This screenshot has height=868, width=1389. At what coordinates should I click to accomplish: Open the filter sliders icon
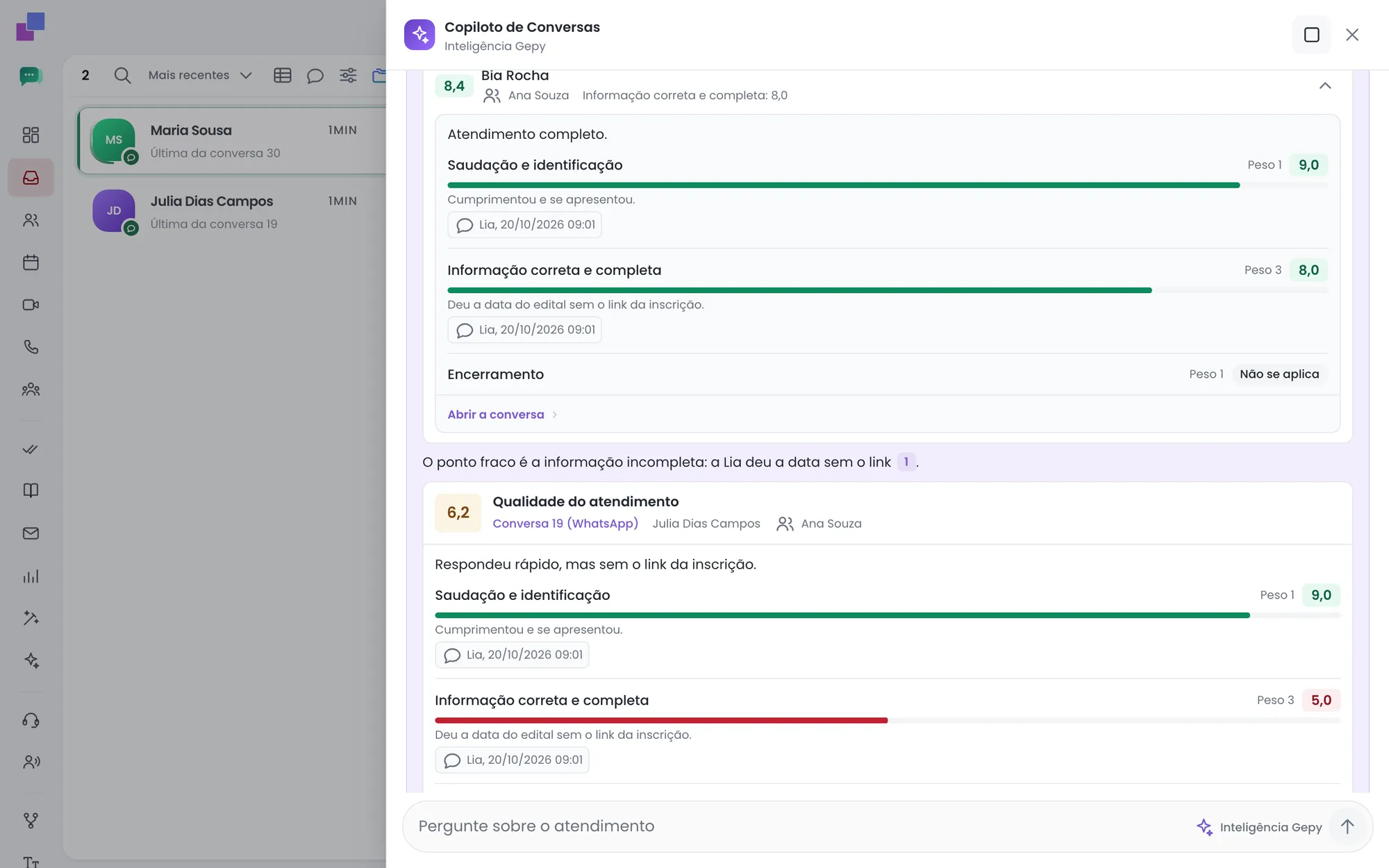pos(348,76)
